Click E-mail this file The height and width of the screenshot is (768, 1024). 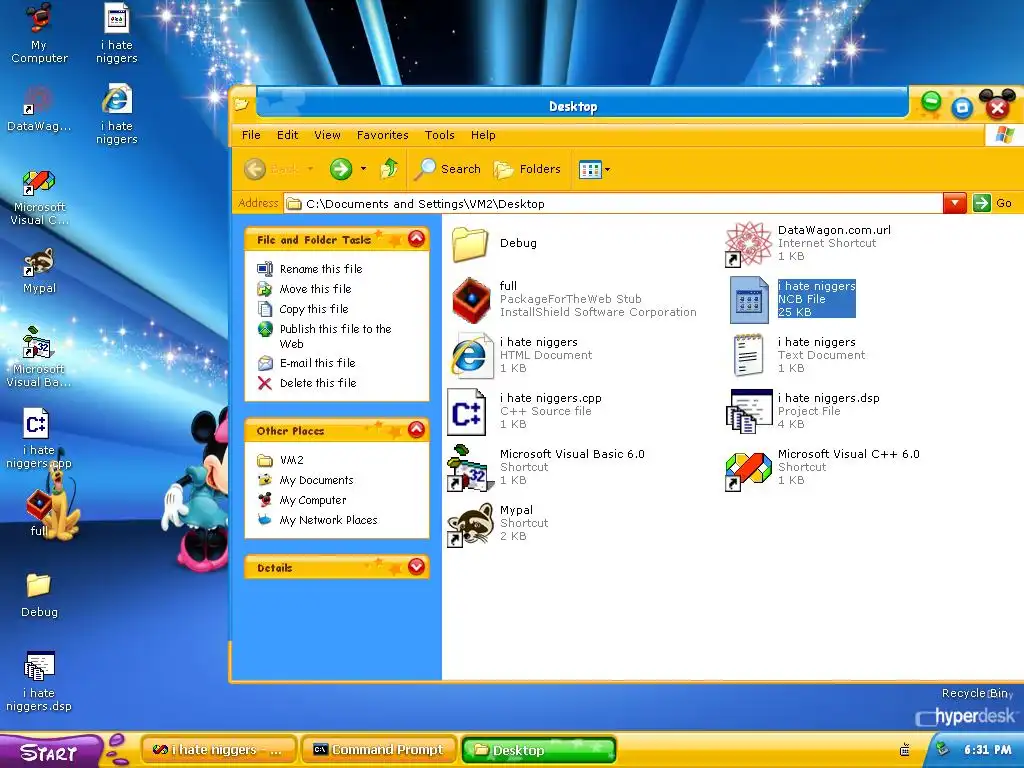click(x=317, y=363)
